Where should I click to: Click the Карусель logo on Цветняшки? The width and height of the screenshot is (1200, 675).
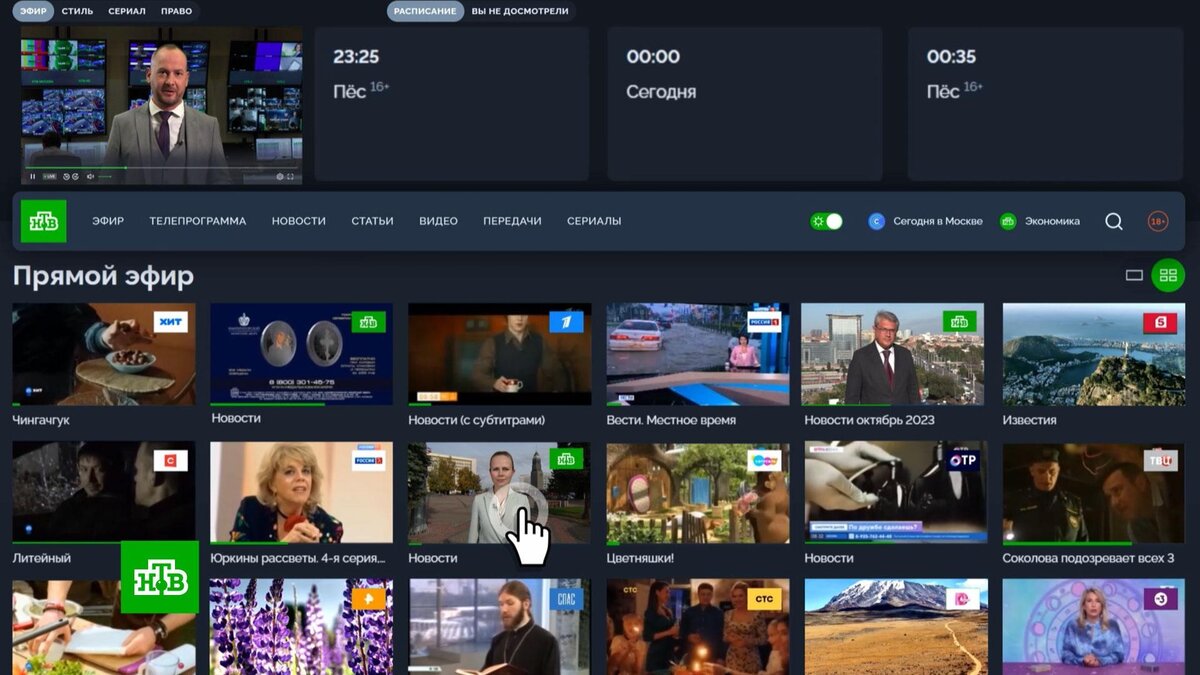point(764,460)
